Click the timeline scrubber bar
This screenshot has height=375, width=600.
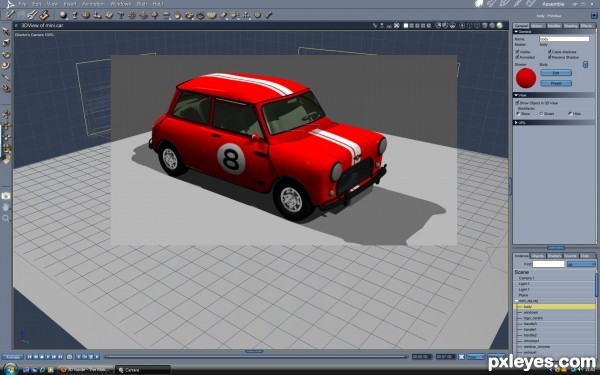coord(256,357)
